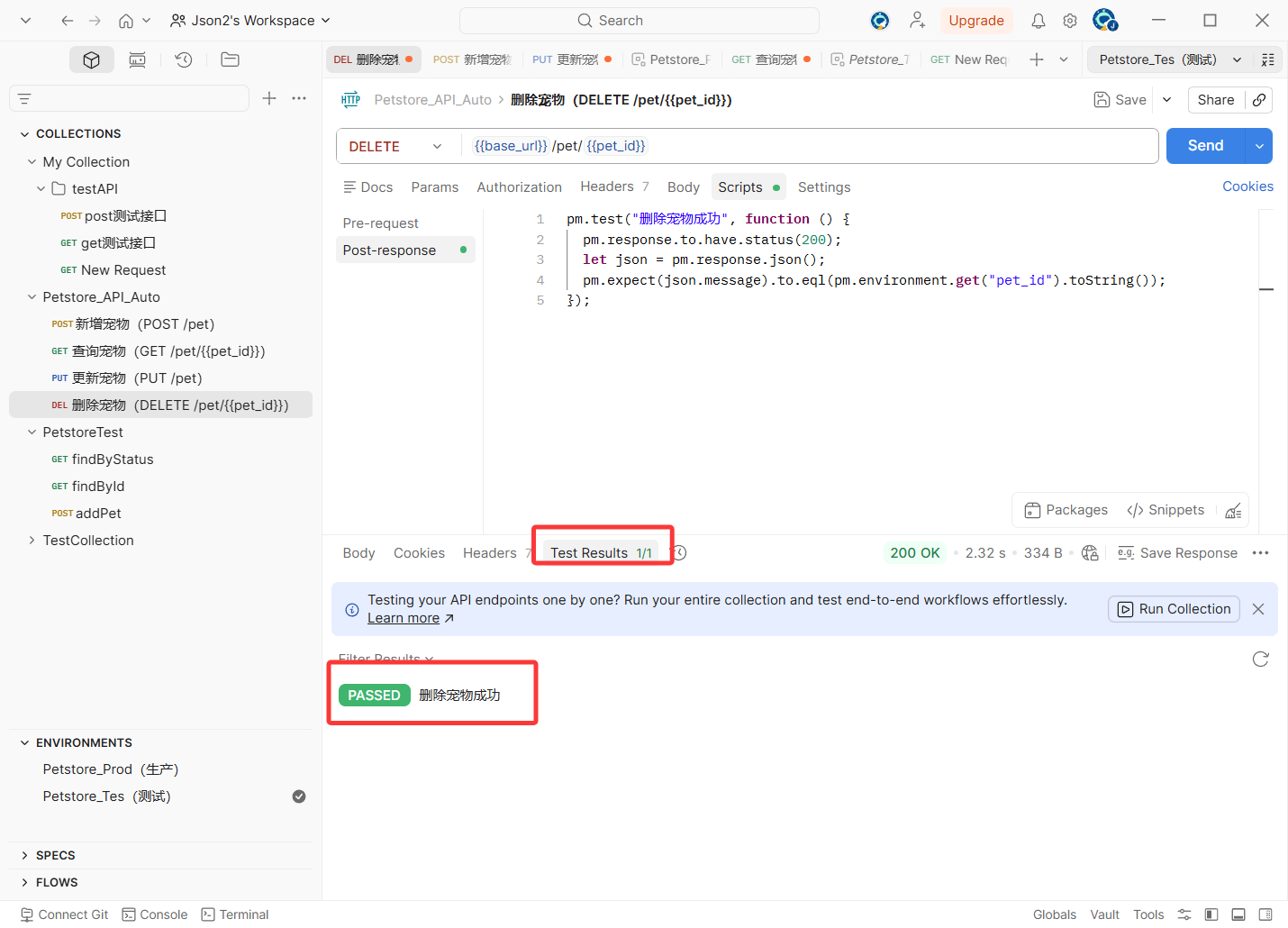Open a new tab with plus icon
The height and width of the screenshot is (928, 1288).
point(1037,59)
